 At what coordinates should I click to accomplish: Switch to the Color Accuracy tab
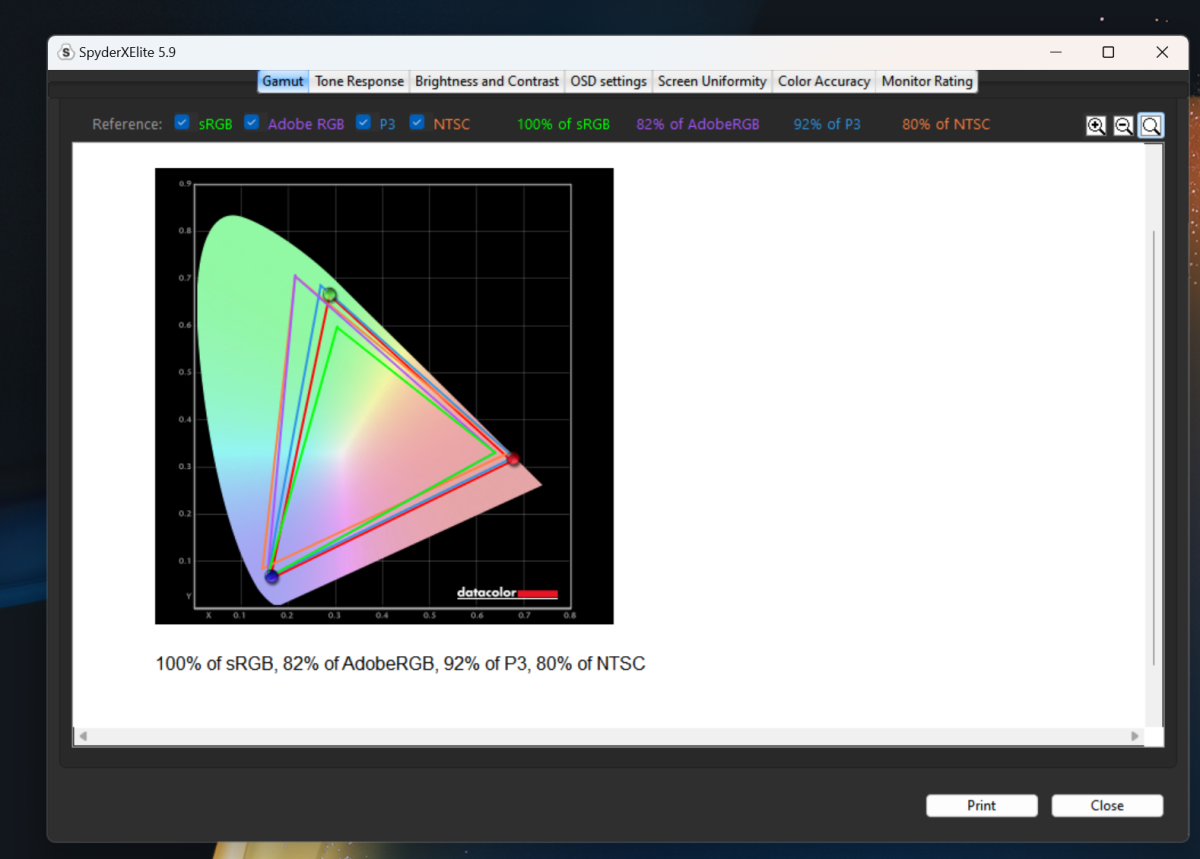point(824,82)
